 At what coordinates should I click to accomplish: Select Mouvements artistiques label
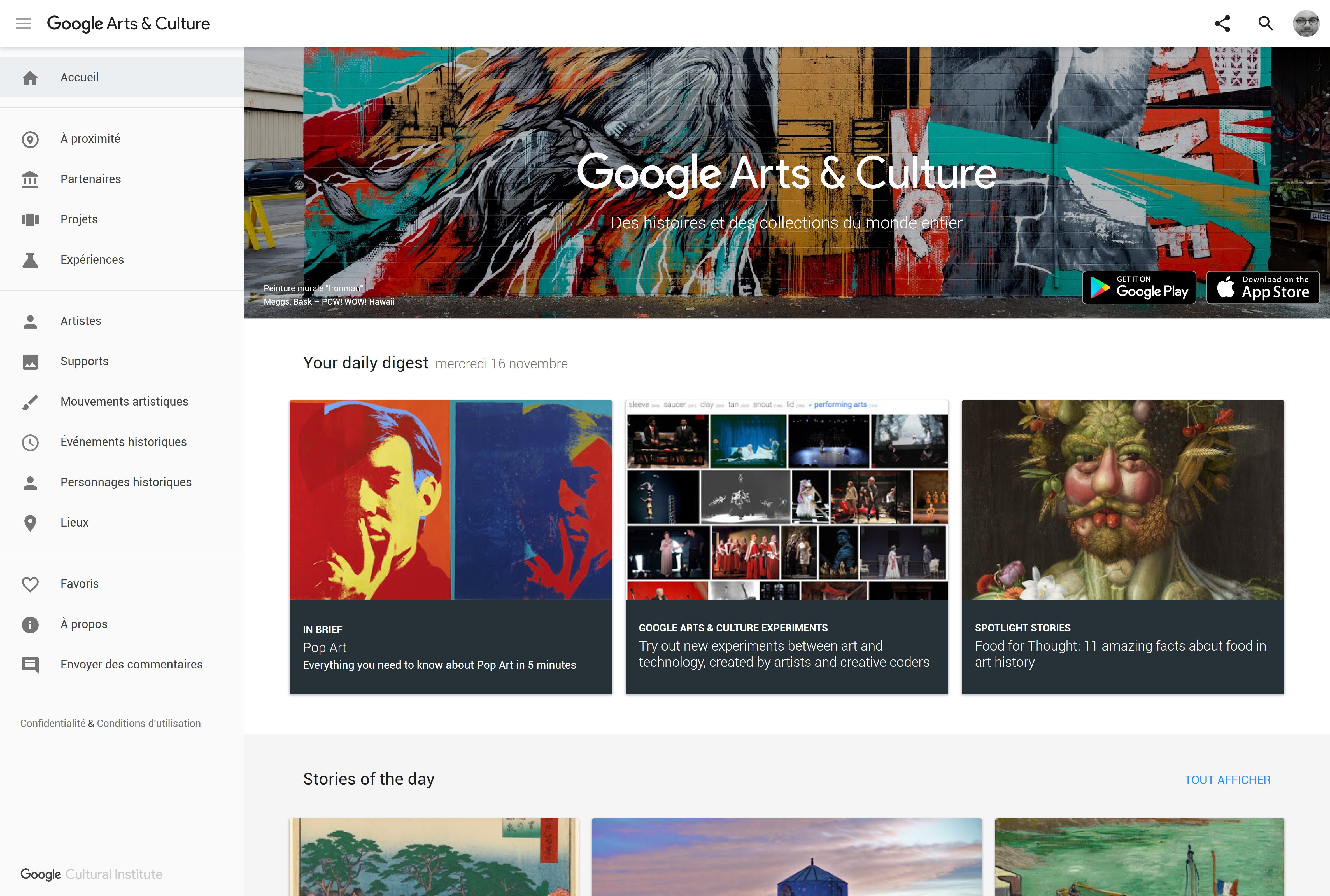[124, 401]
